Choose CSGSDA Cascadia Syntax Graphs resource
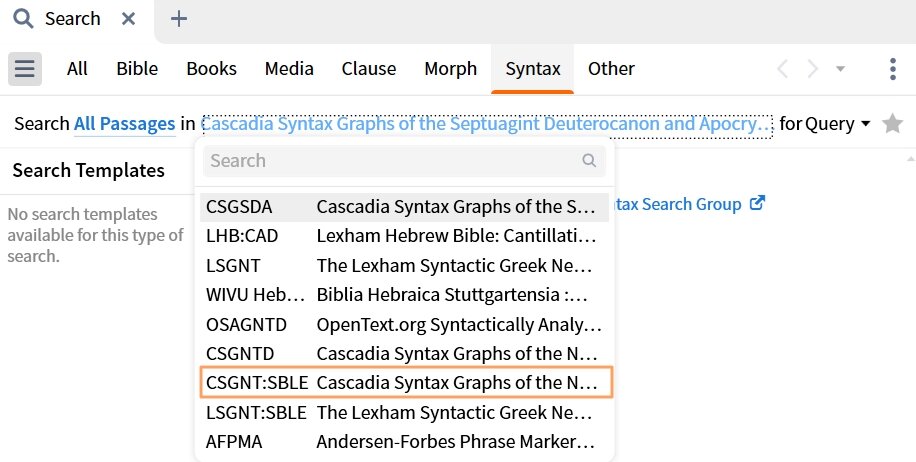The image size is (916, 462). [x=404, y=207]
